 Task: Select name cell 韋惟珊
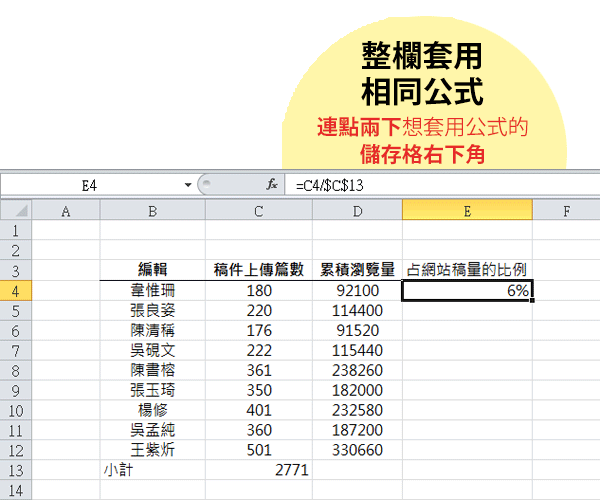pos(153,290)
